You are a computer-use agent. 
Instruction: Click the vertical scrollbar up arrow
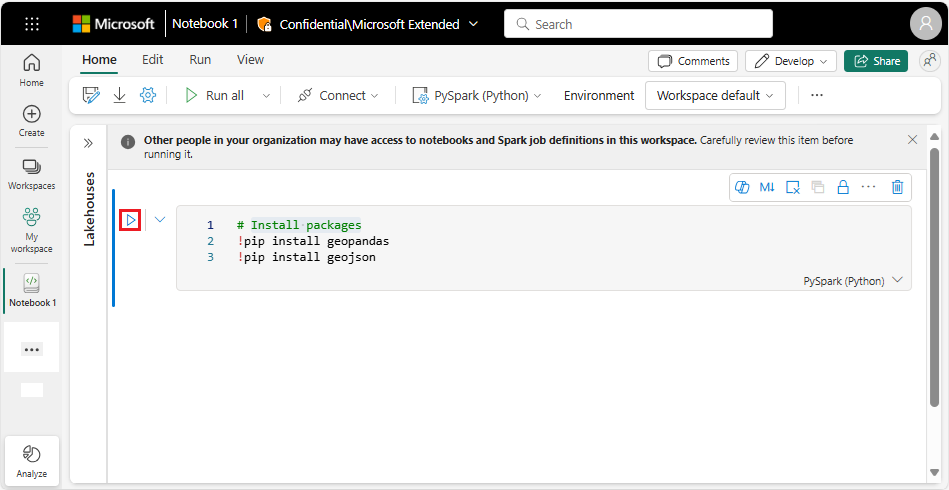934,136
